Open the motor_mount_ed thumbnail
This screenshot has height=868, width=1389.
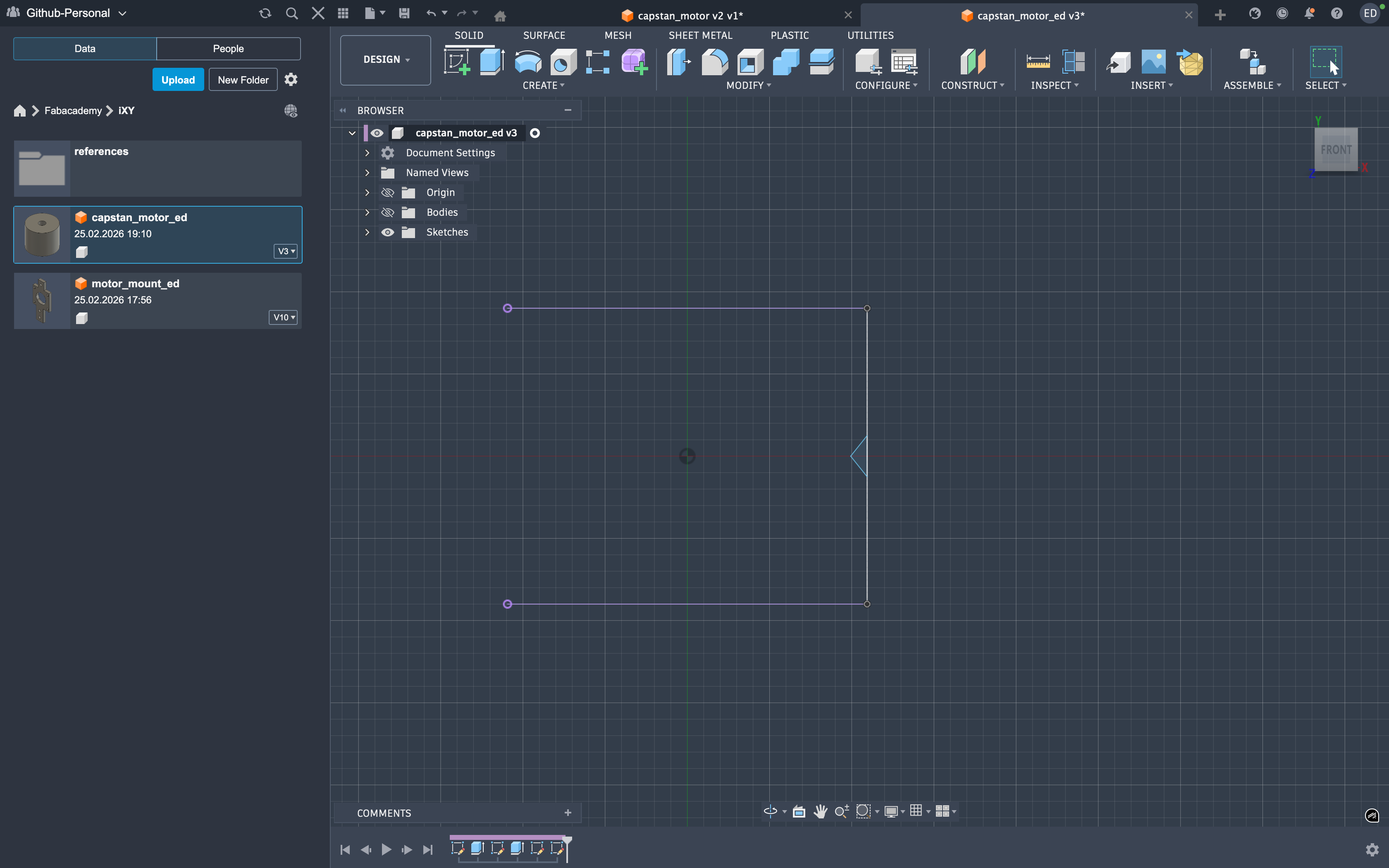coord(42,301)
